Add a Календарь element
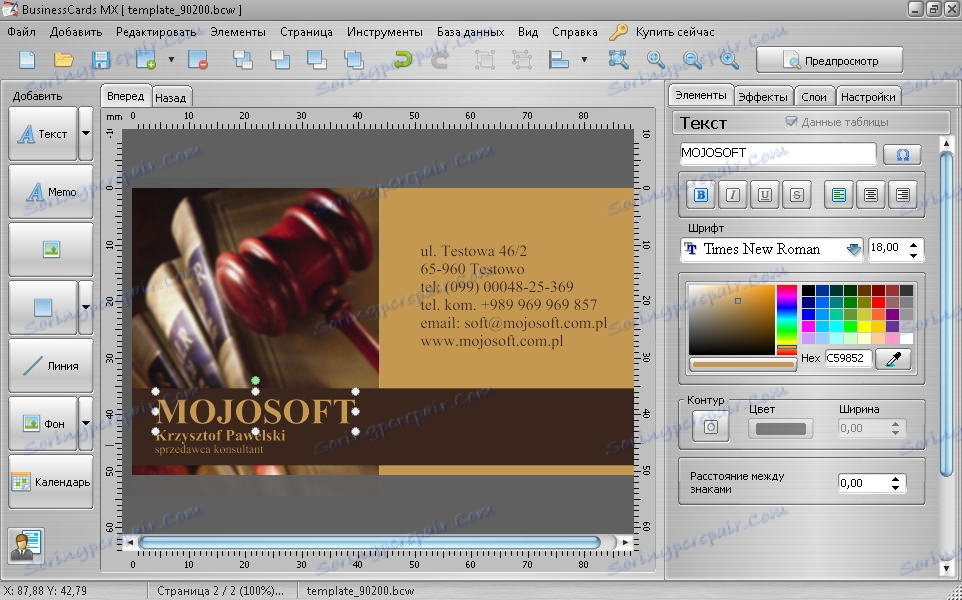The height and width of the screenshot is (600, 962). pos(51,481)
